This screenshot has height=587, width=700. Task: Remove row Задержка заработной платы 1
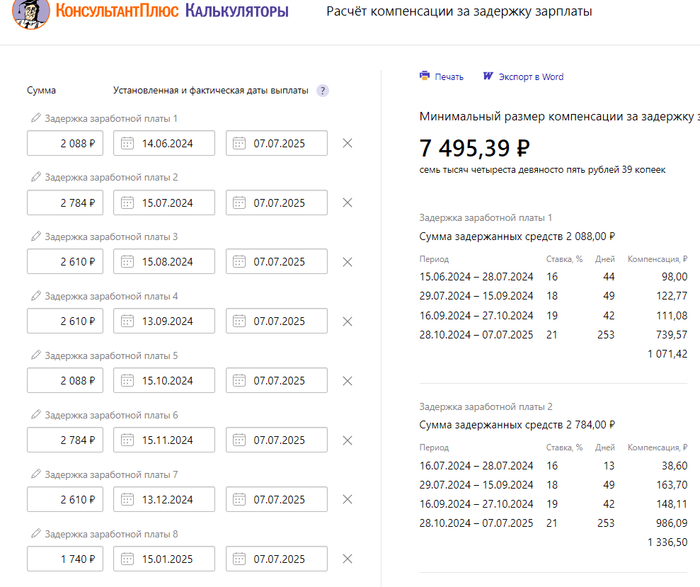click(x=347, y=143)
